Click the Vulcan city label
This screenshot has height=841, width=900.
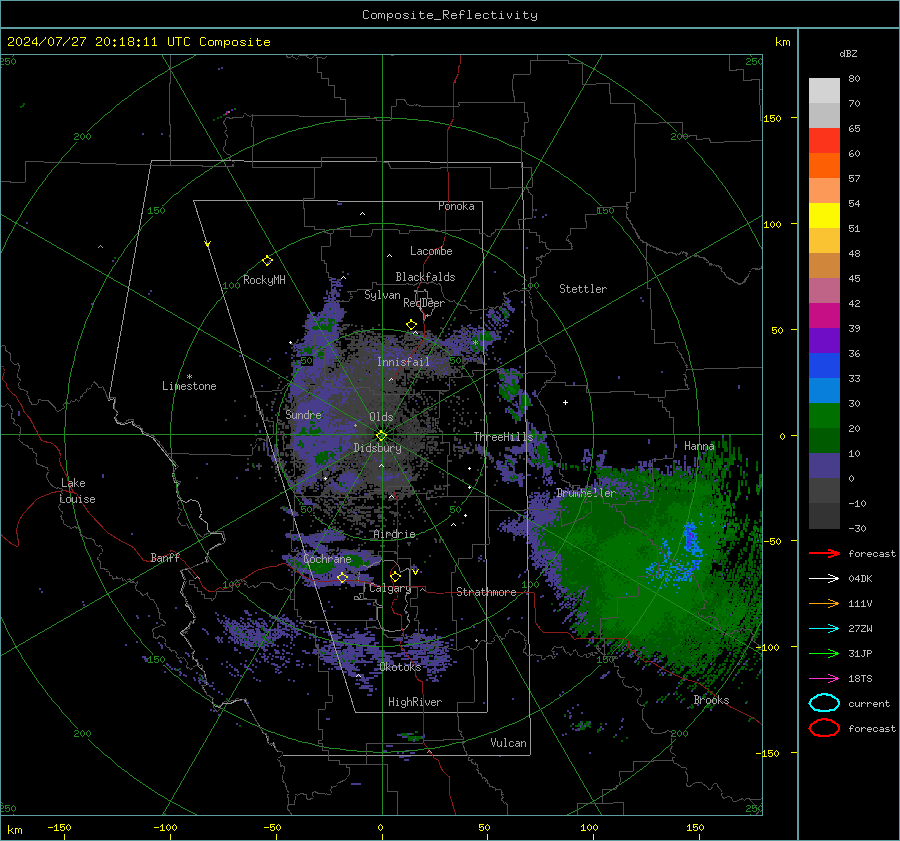(x=508, y=743)
